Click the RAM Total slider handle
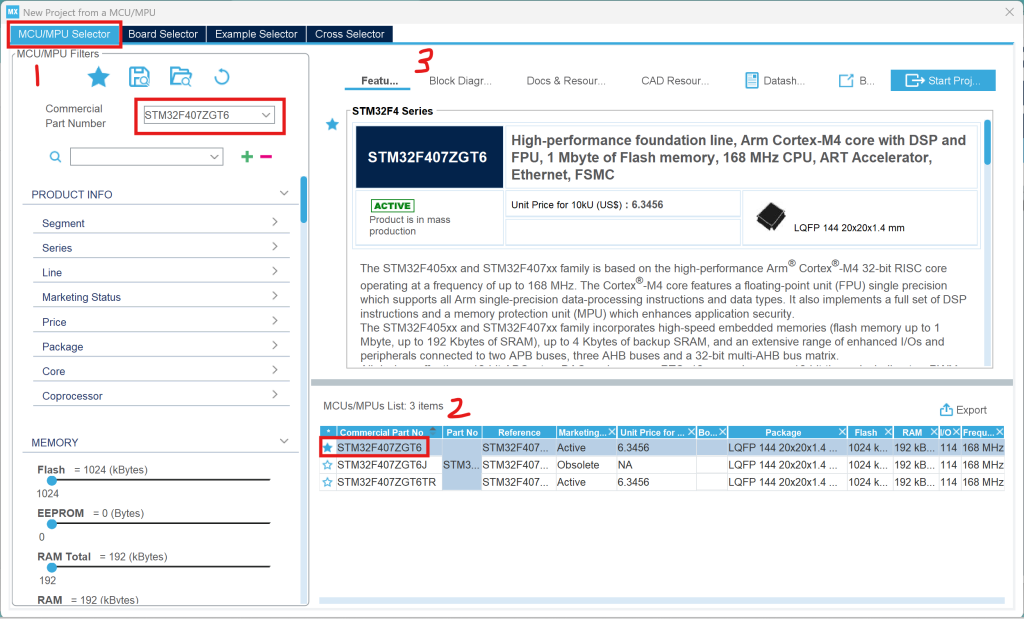 (x=52, y=567)
